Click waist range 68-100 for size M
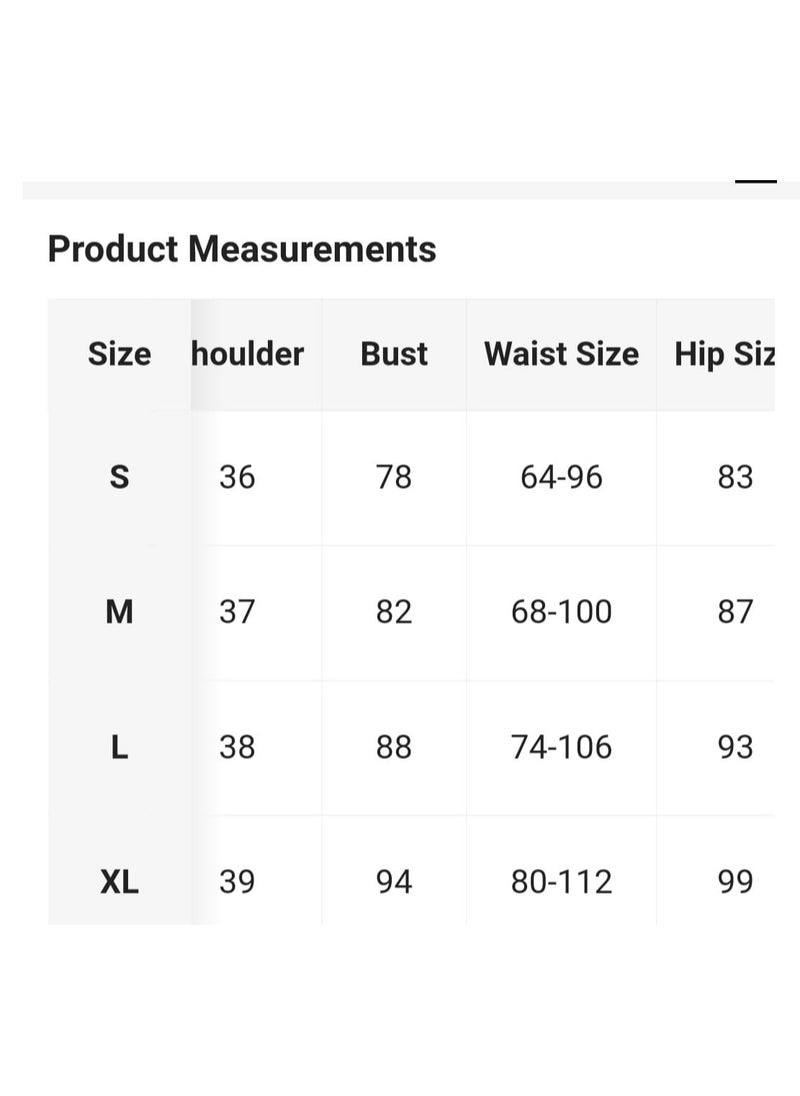This screenshot has width=800, height=1096. point(562,612)
